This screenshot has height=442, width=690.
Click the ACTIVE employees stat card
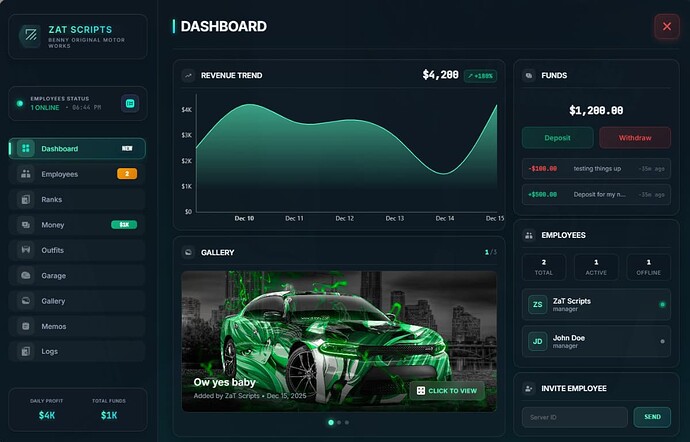[596, 267]
